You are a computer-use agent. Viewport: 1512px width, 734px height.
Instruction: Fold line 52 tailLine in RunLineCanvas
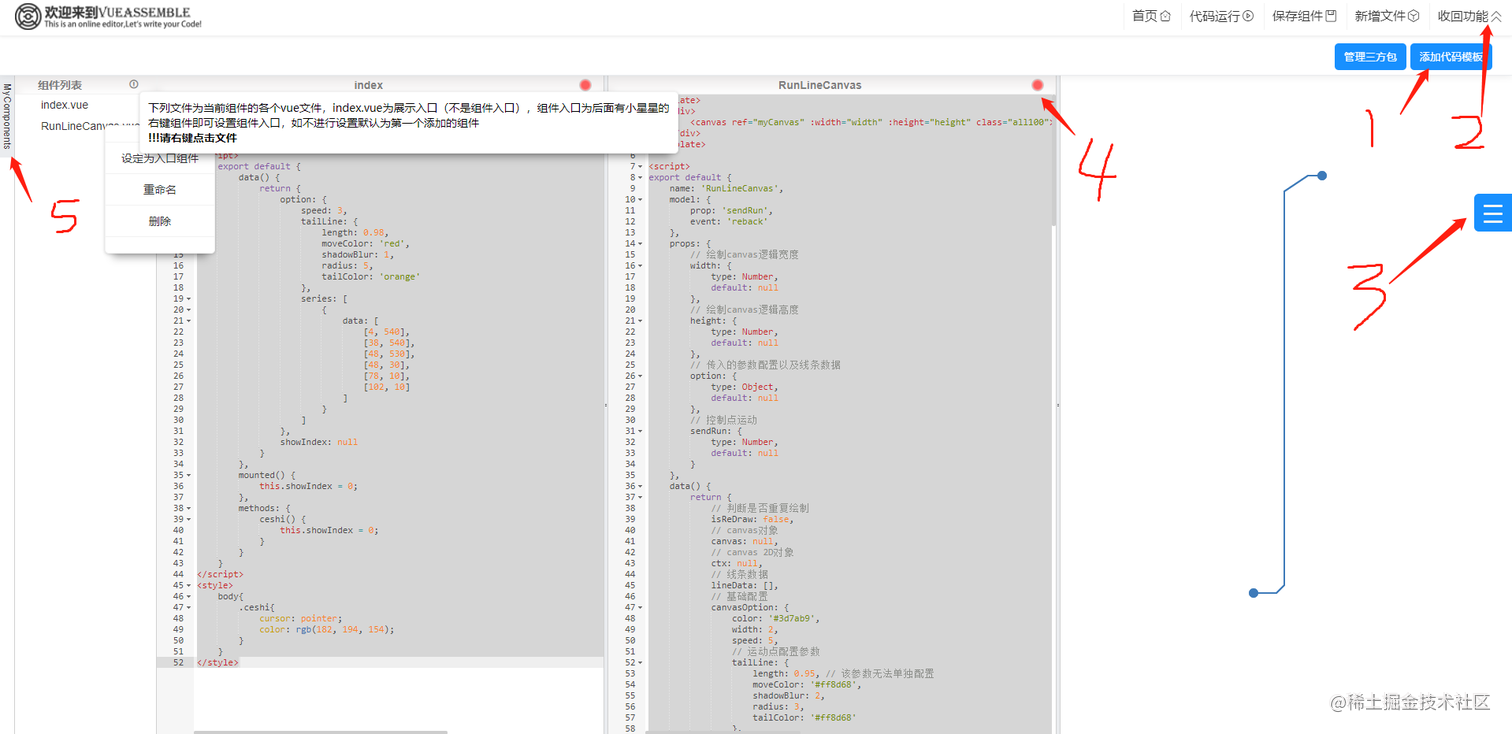[641, 662]
